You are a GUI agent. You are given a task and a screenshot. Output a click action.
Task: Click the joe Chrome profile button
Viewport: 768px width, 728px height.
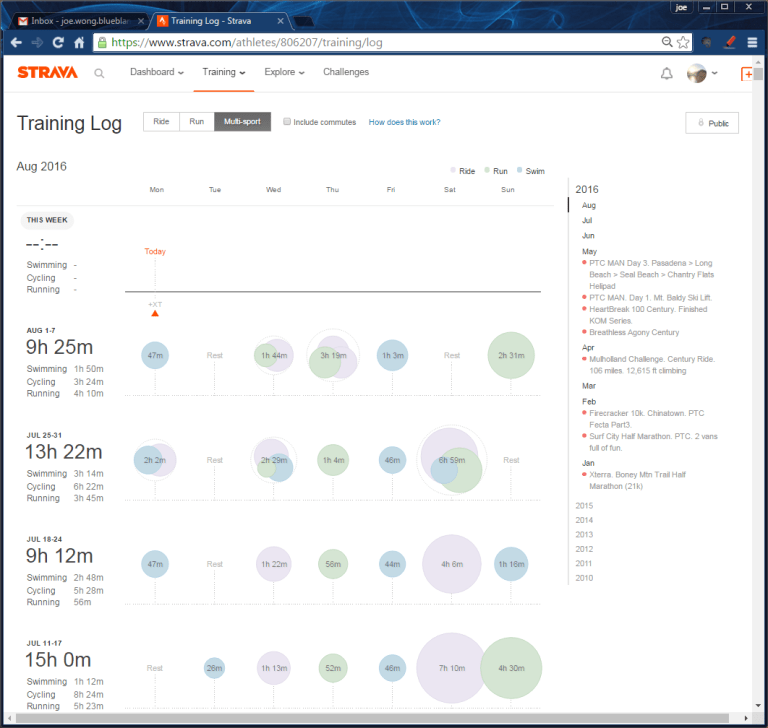(681, 7)
